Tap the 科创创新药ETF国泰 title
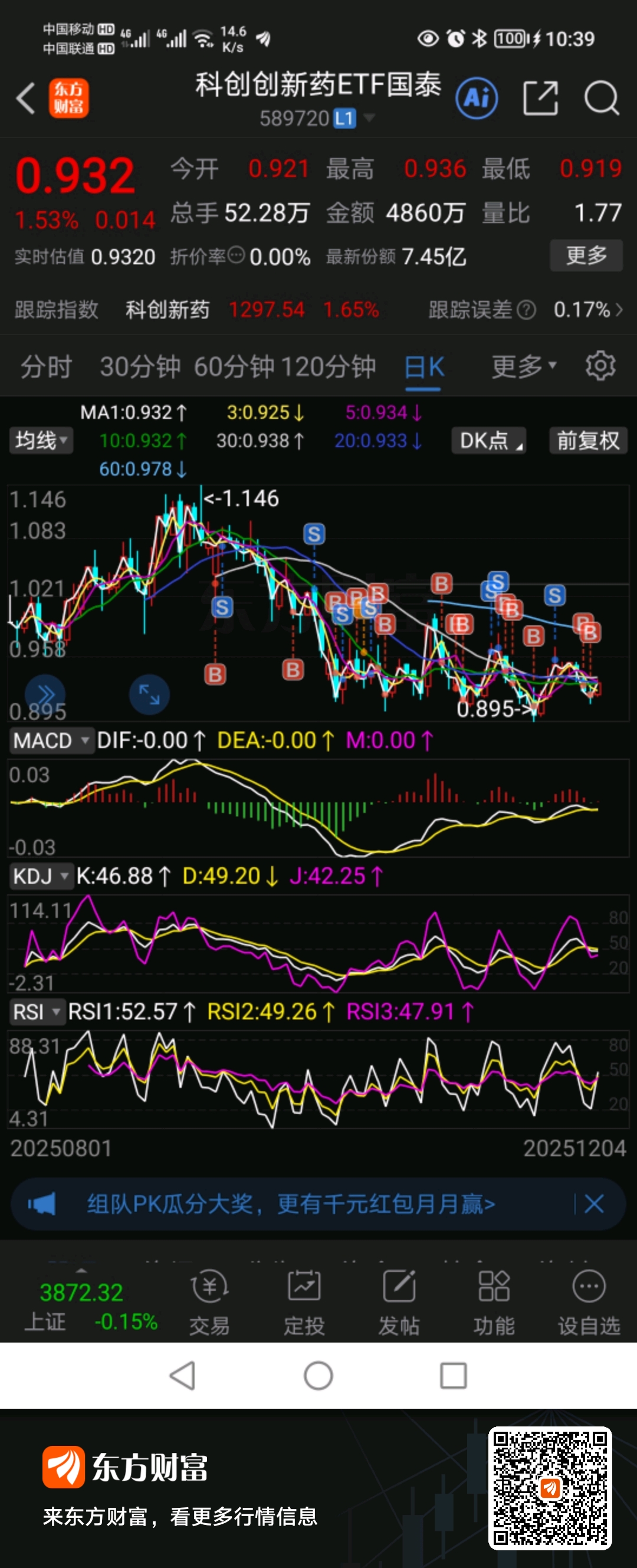637x1568 pixels. point(318,84)
